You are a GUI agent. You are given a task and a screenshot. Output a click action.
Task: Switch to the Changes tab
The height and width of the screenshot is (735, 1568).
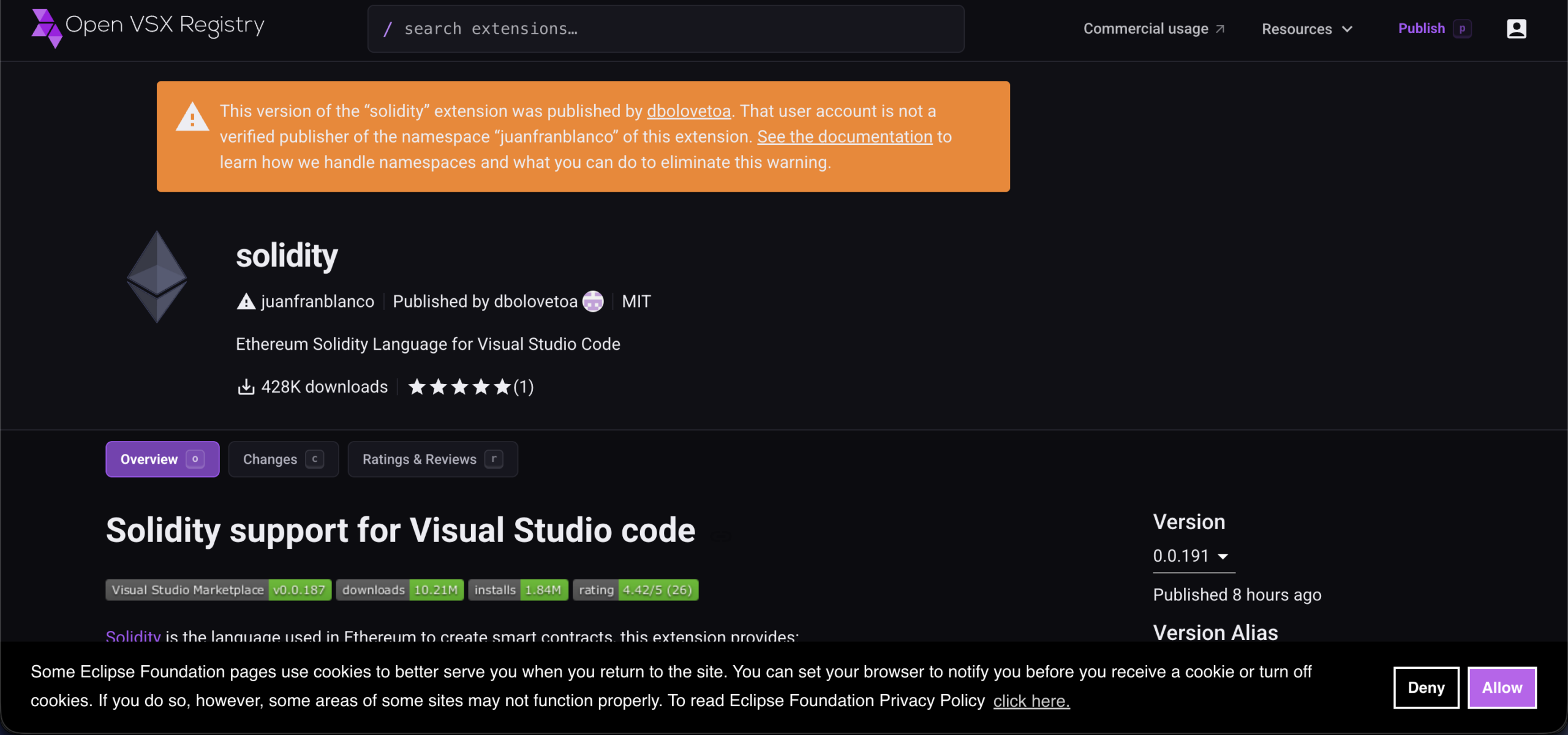coord(283,459)
